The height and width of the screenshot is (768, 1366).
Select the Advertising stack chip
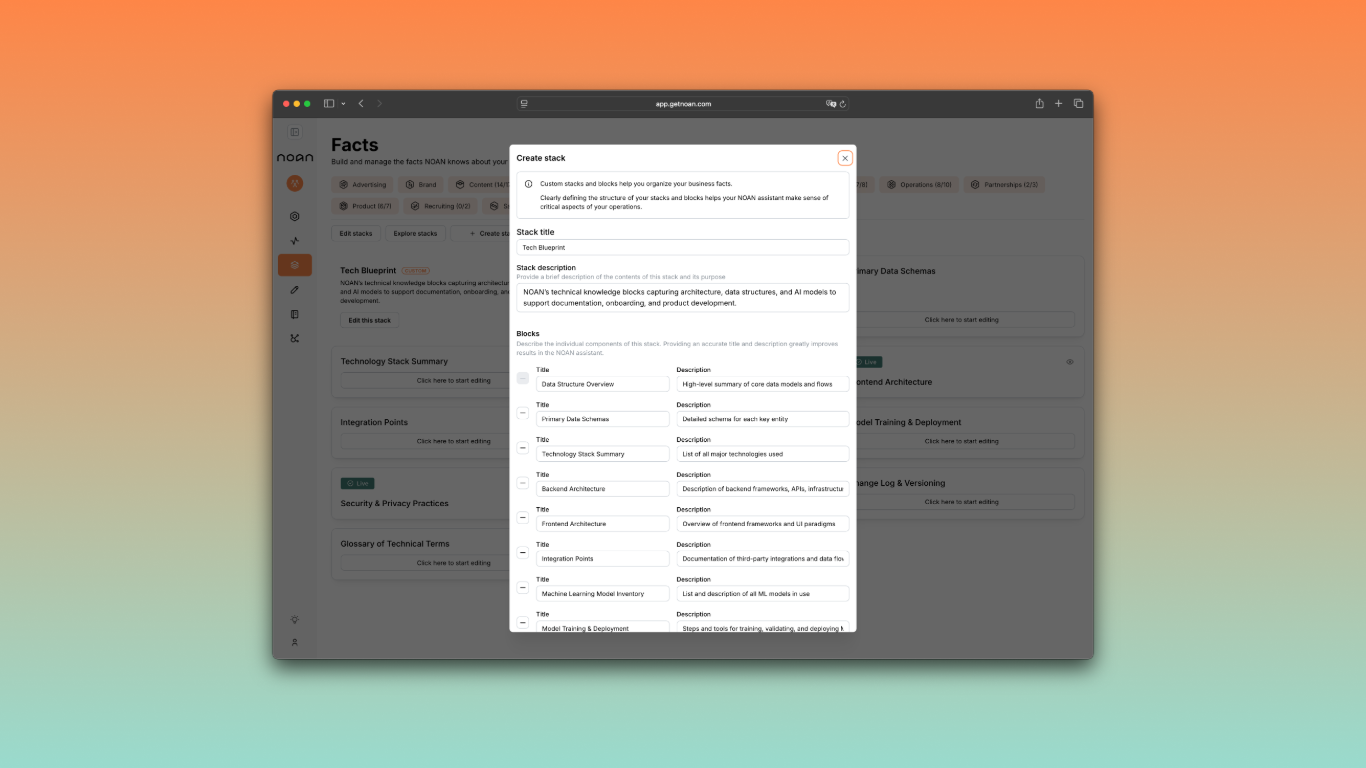[362, 185]
